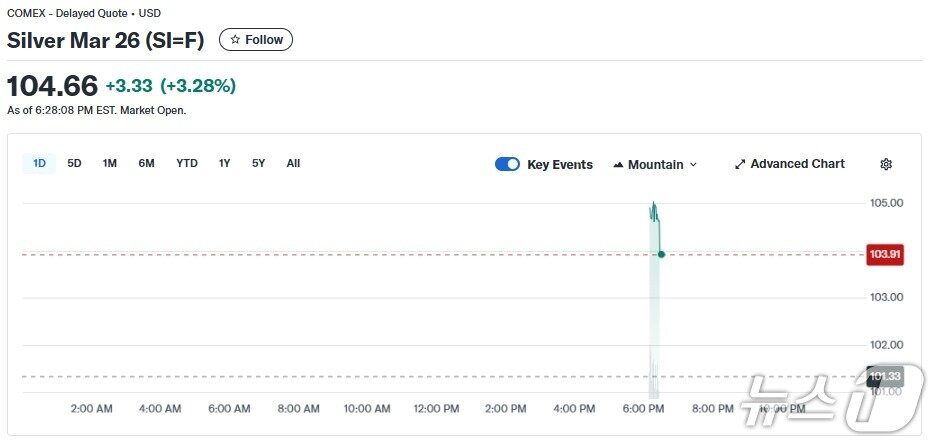Click the Silver Mar 26 (SI=F) heading
The height and width of the screenshot is (446, 938).
[x=105, y=40]
